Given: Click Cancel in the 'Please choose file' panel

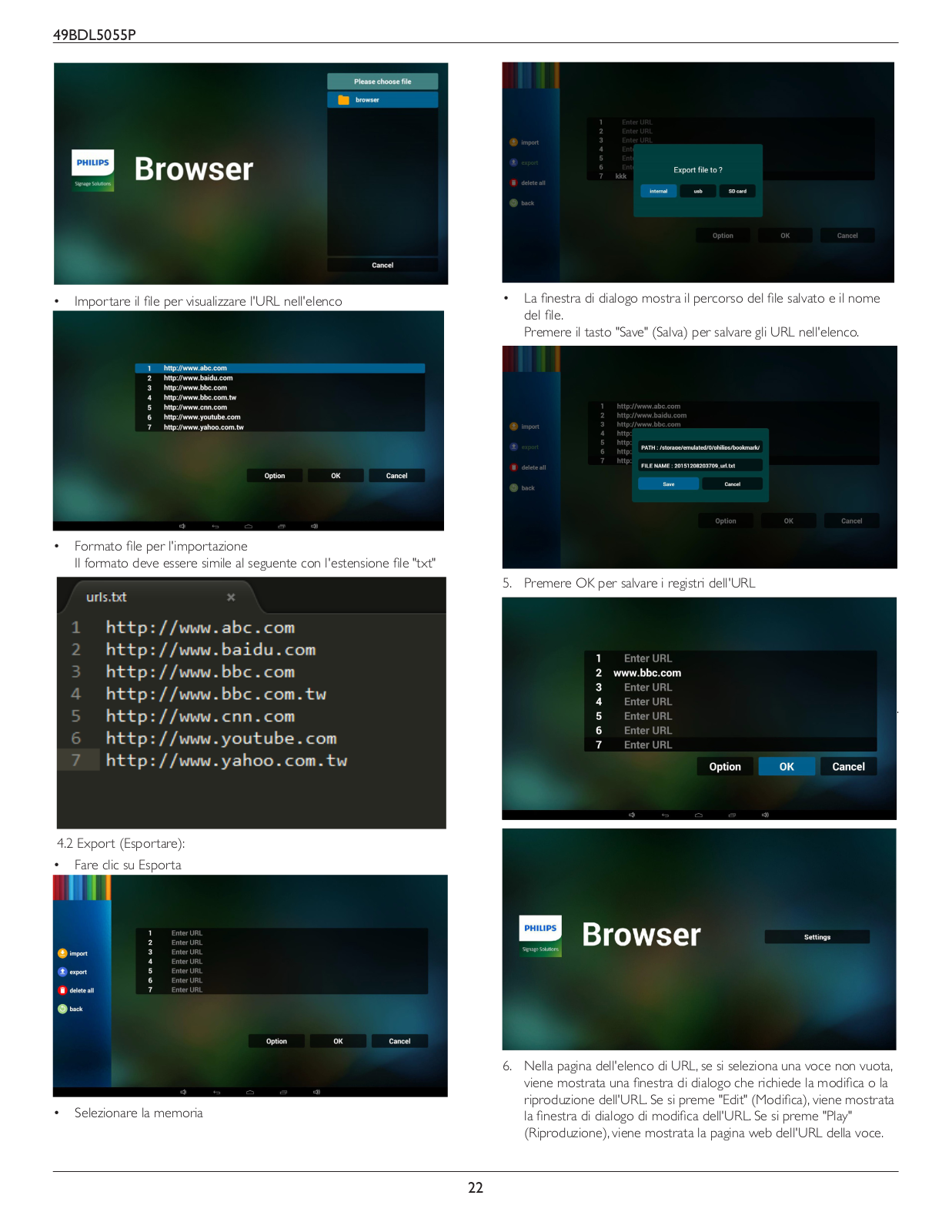Looking at the screenshot, I should [x=382, y=265].
